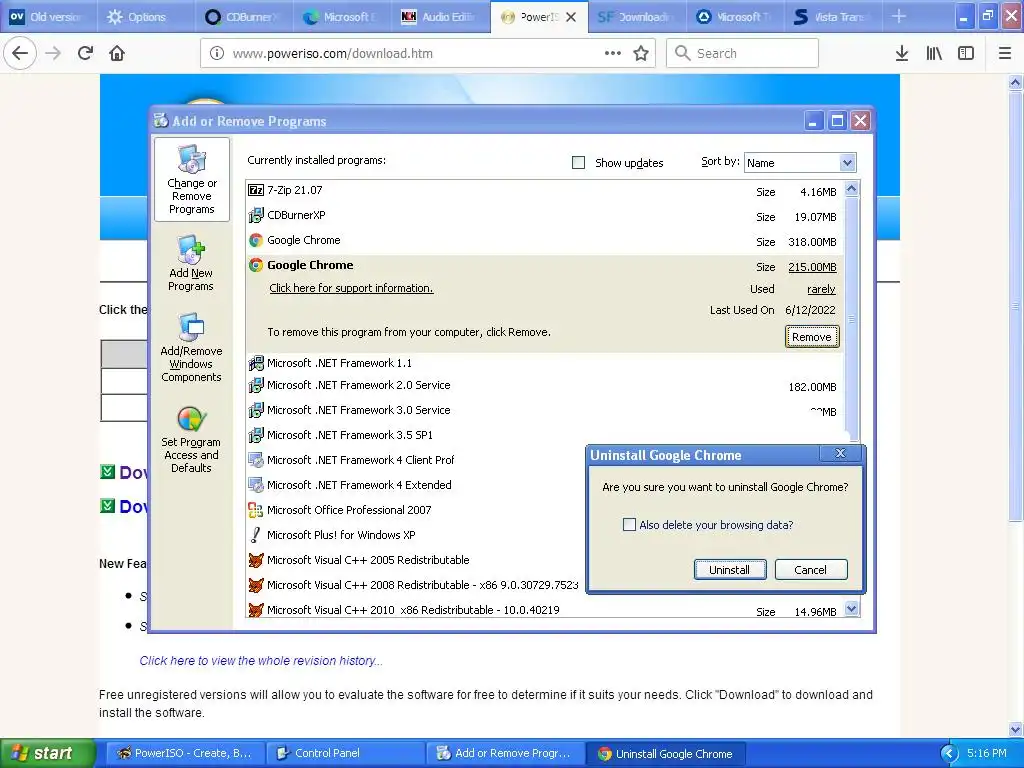Select Microsoft Office Professional 2007 icon
This screenshot has width=1024, height=768.
(256, 510)
